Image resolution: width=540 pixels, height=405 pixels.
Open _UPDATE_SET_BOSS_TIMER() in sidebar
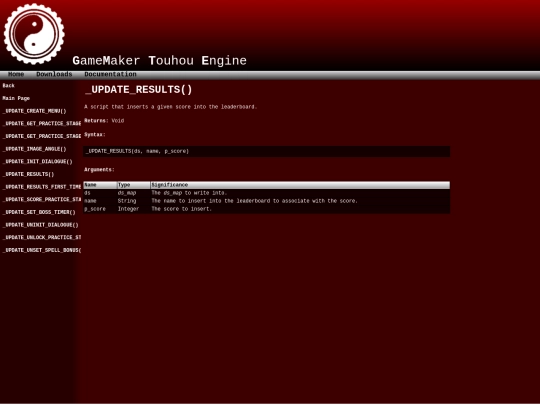point(39,212)
